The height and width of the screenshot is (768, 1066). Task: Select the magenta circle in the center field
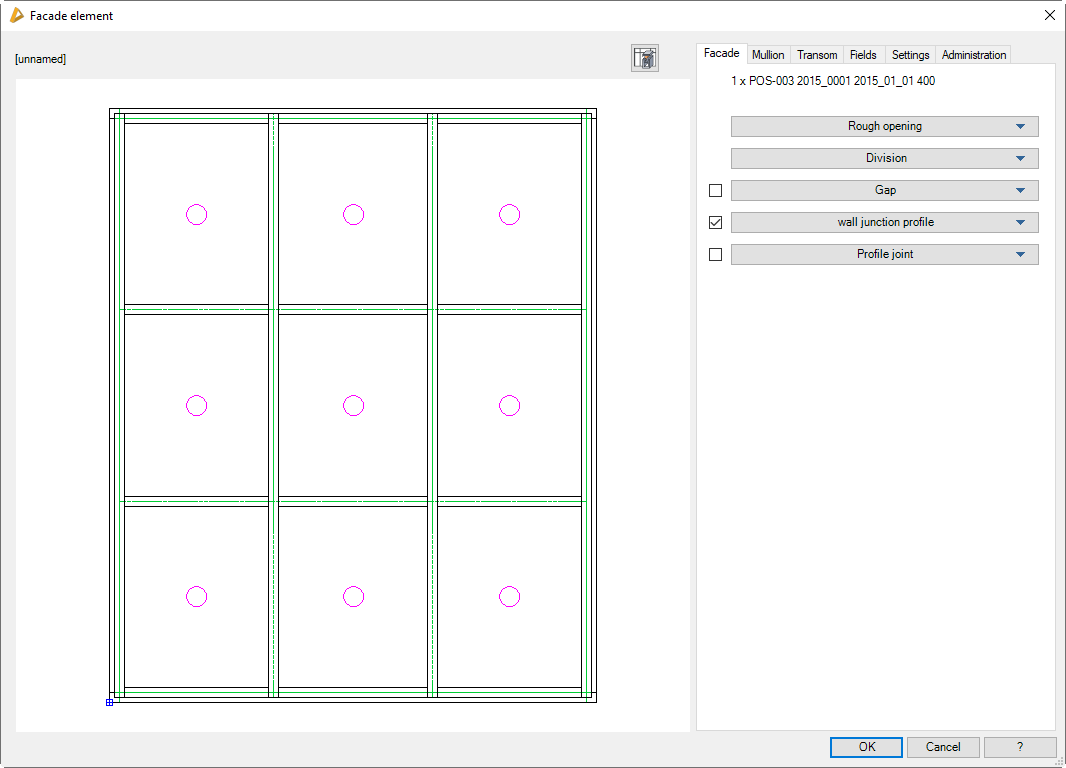click(x=353, y=405)
